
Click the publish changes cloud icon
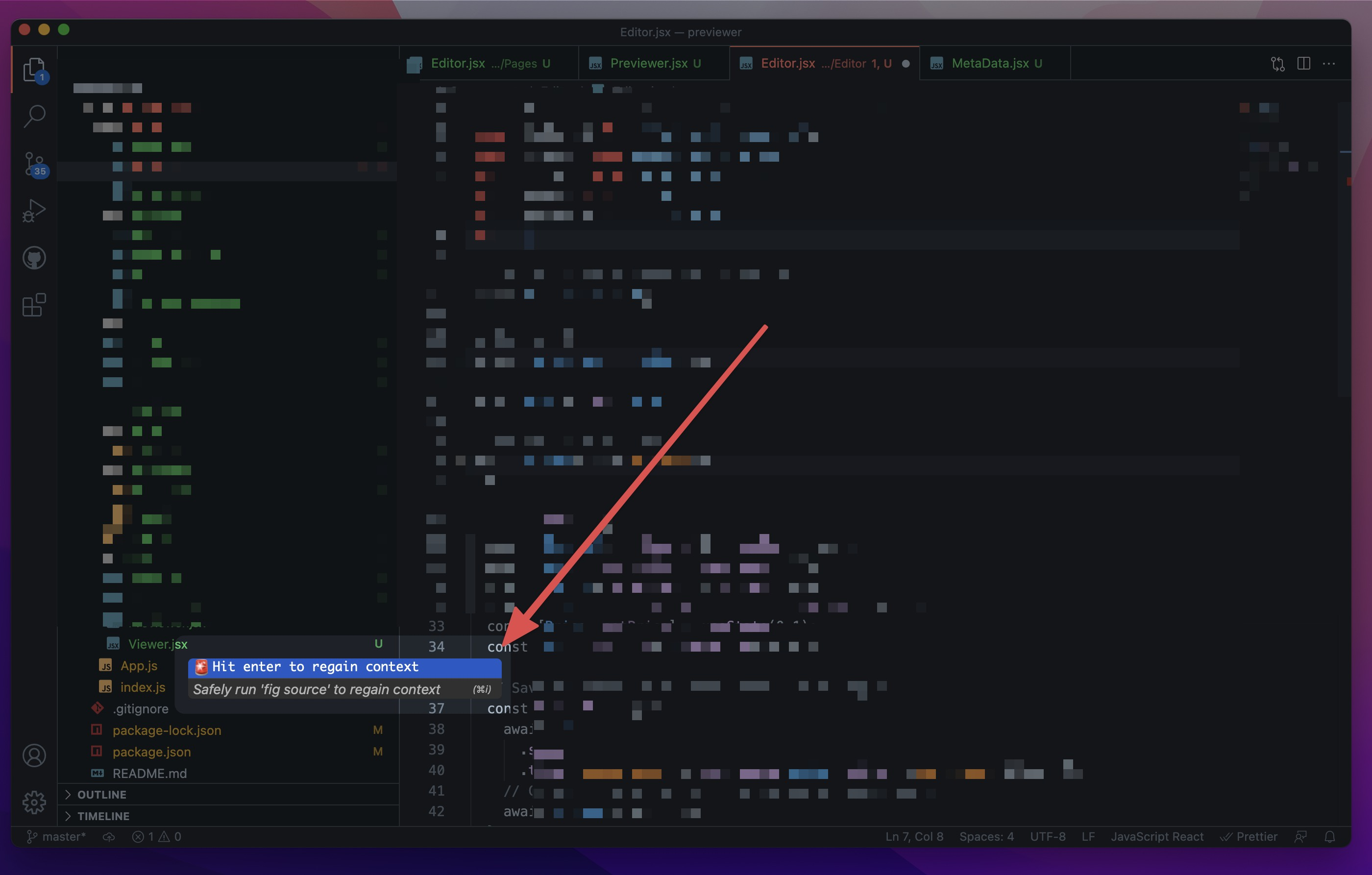[109, 836]
